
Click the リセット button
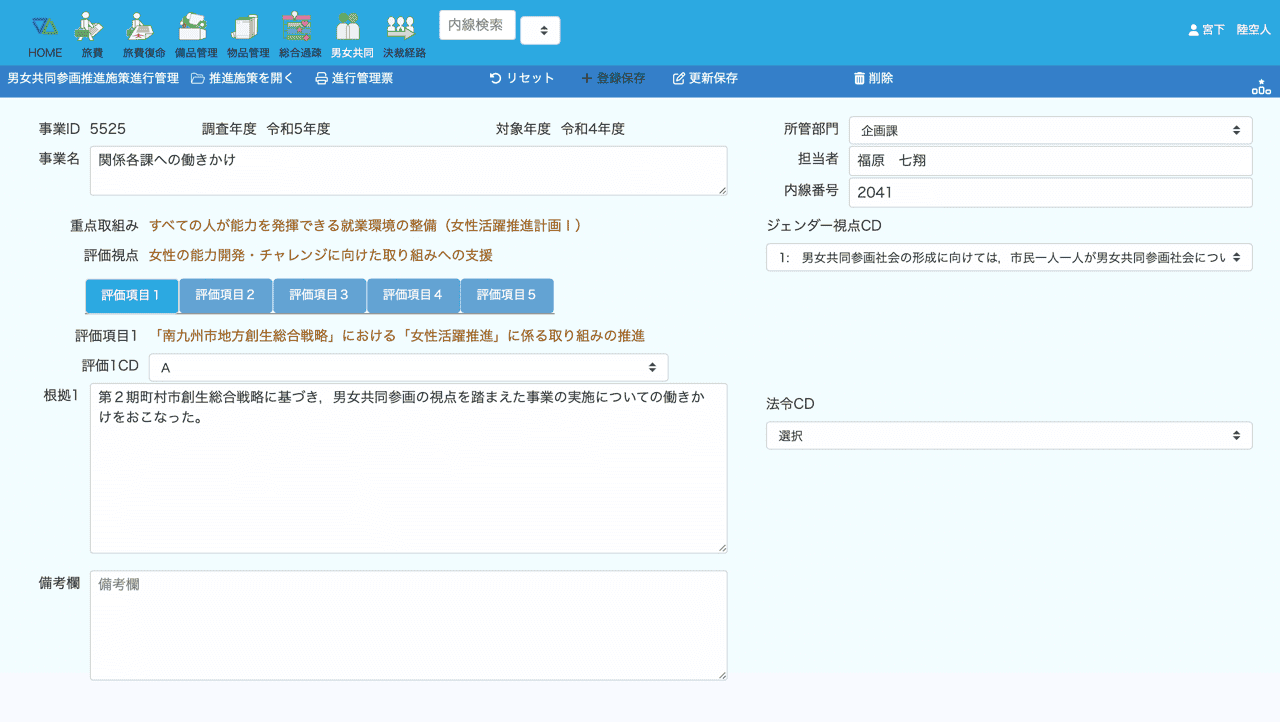click(521, 78)
